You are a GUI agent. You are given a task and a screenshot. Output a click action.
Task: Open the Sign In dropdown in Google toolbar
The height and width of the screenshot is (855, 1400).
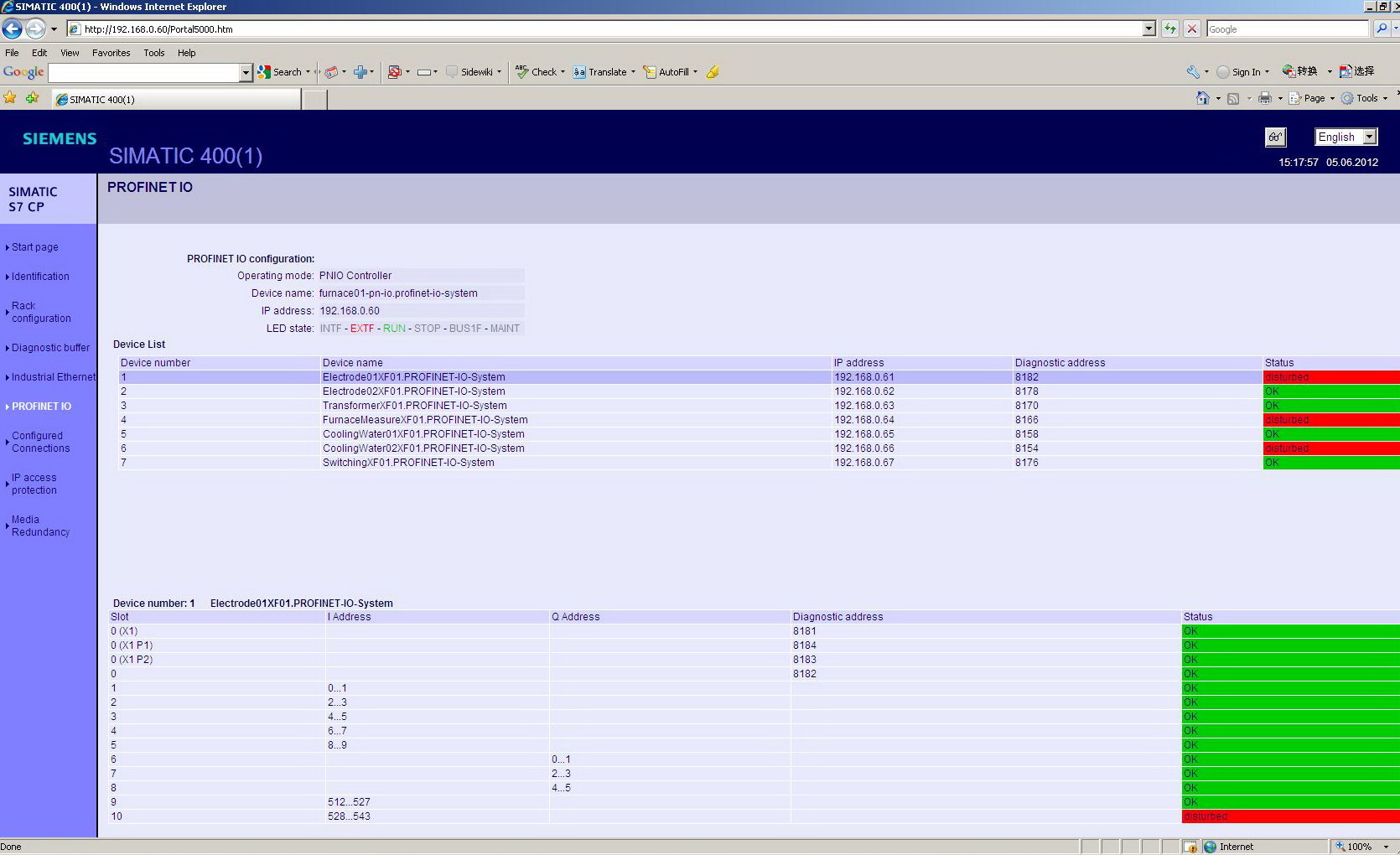(1267, 72)
